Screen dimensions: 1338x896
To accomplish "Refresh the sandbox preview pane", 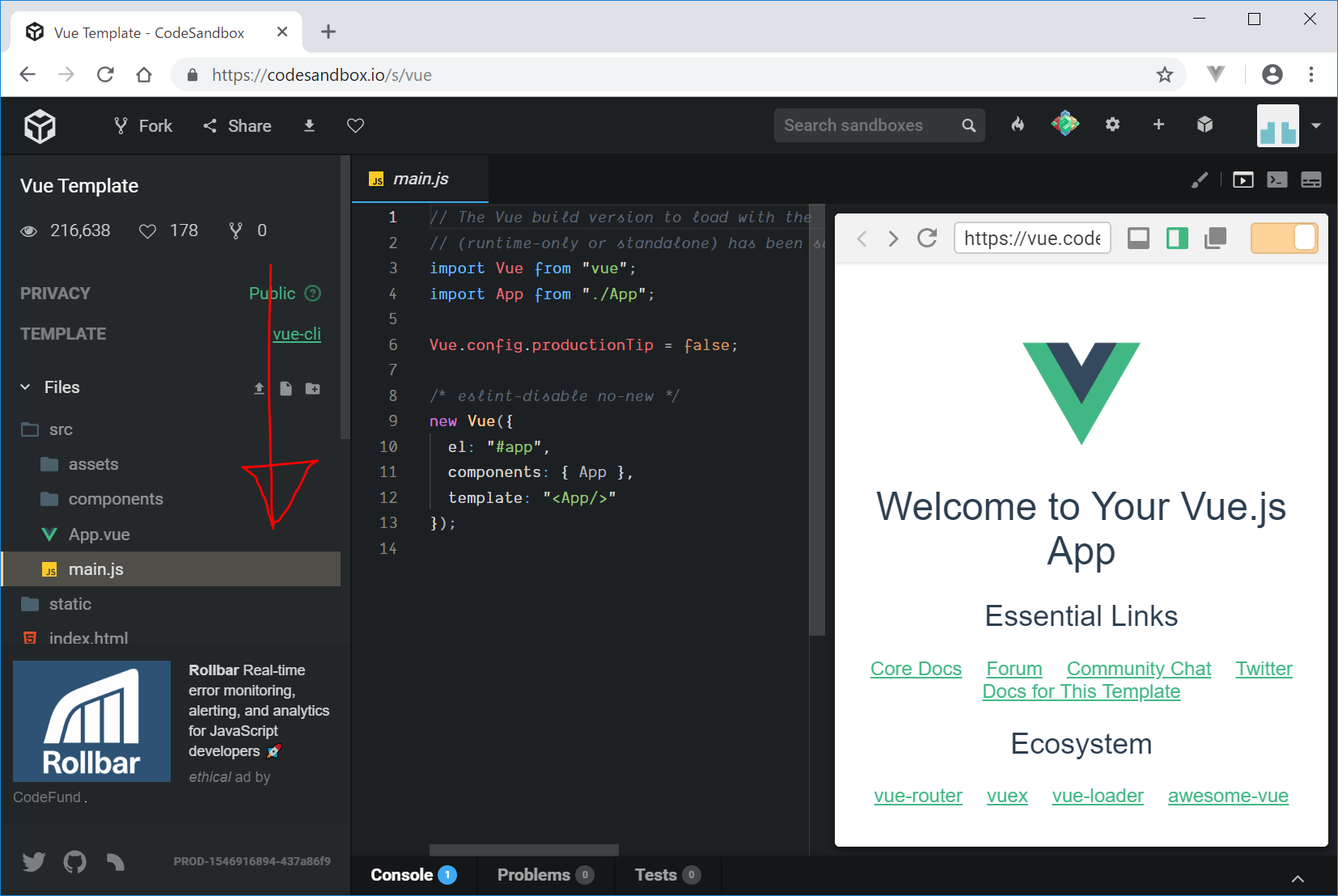I will 927,238.
